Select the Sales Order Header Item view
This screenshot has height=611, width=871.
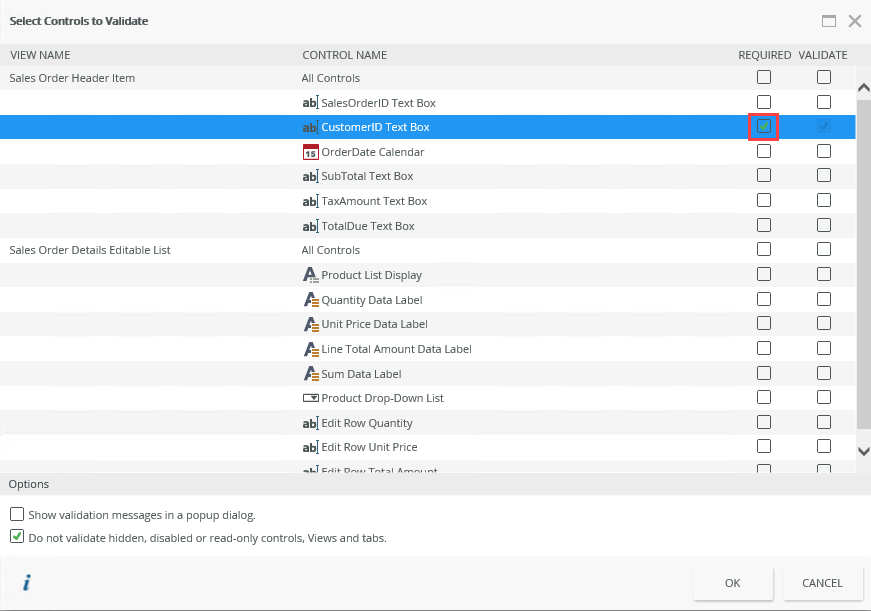pos(72,78)
